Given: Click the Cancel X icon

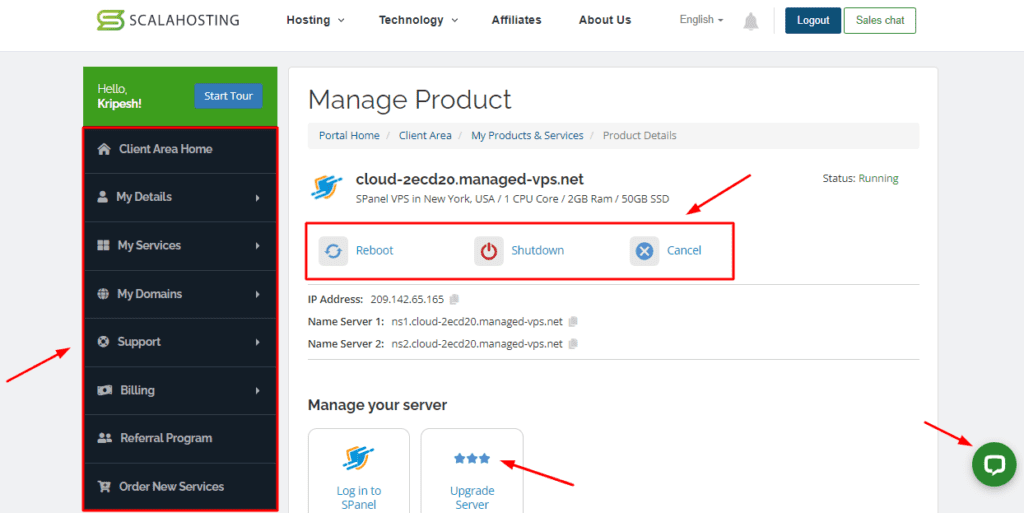Looking at the screenshot, I should (645, 250).
